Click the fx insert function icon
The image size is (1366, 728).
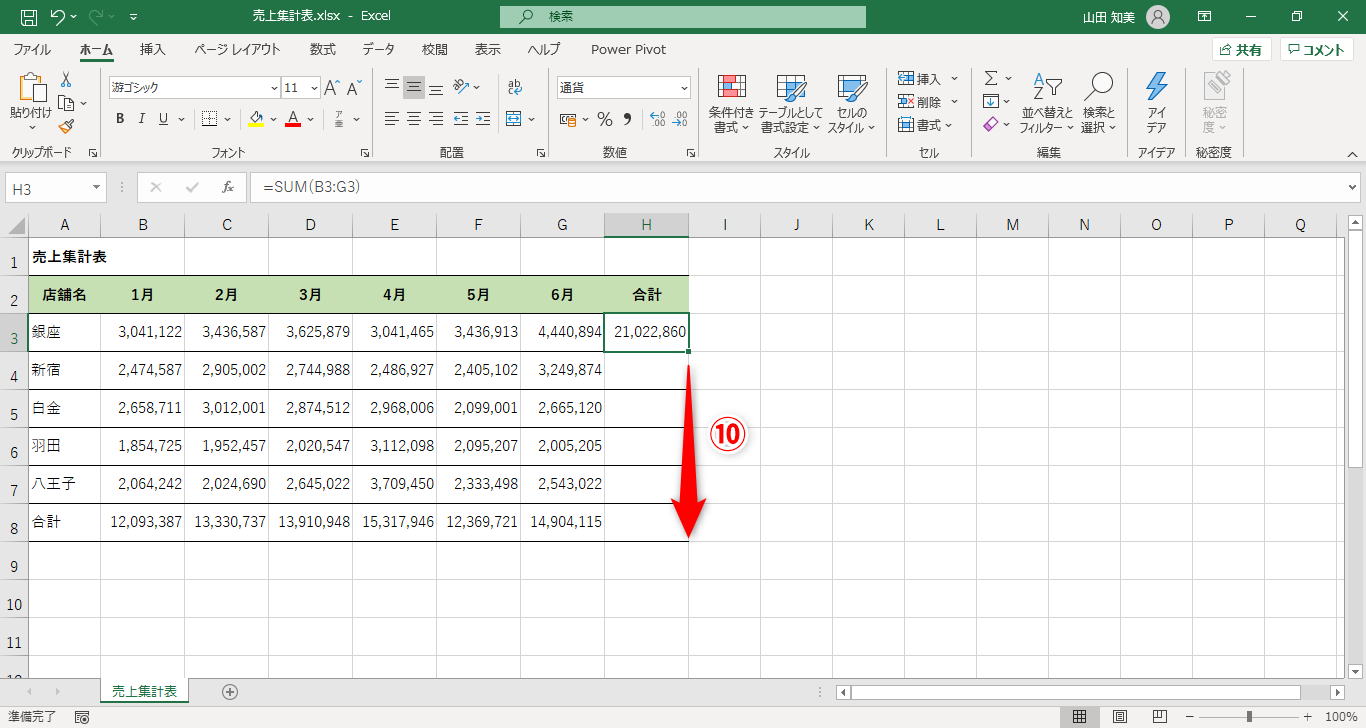tap(227, 187)
